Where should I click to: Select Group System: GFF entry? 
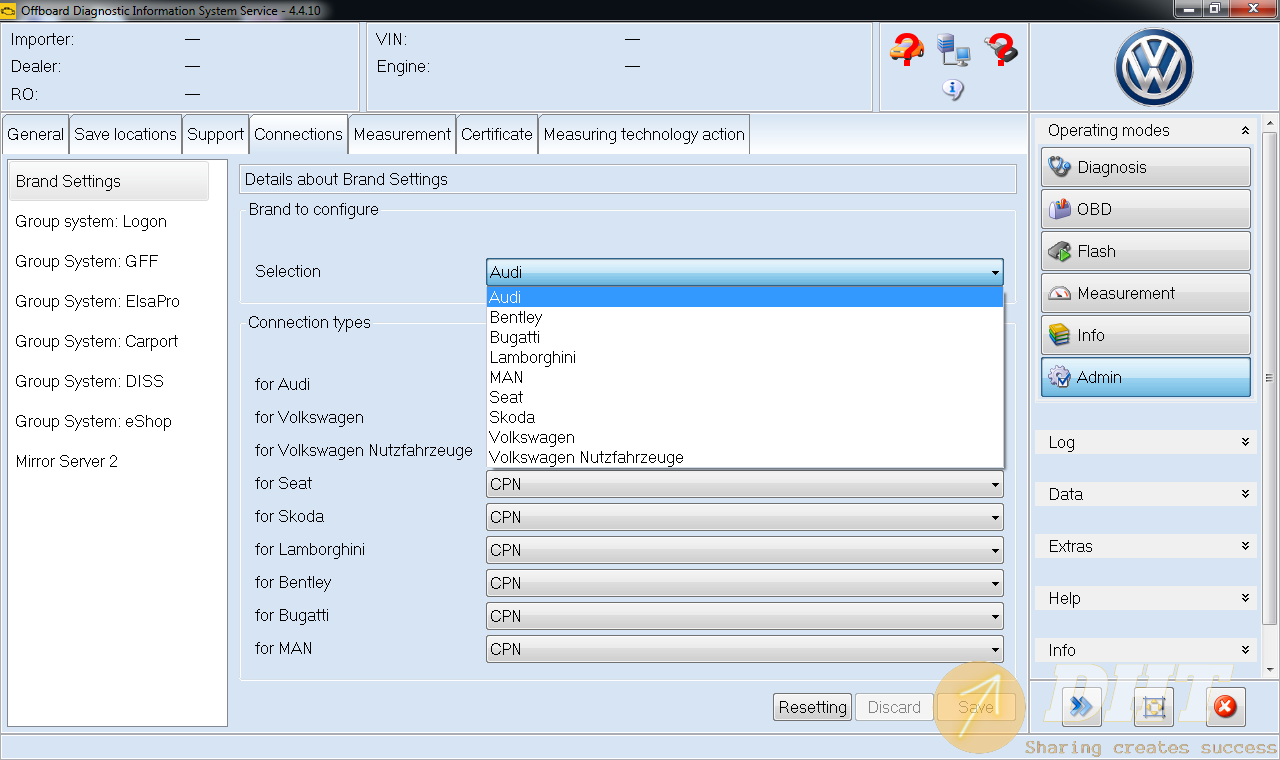(87, 261)
